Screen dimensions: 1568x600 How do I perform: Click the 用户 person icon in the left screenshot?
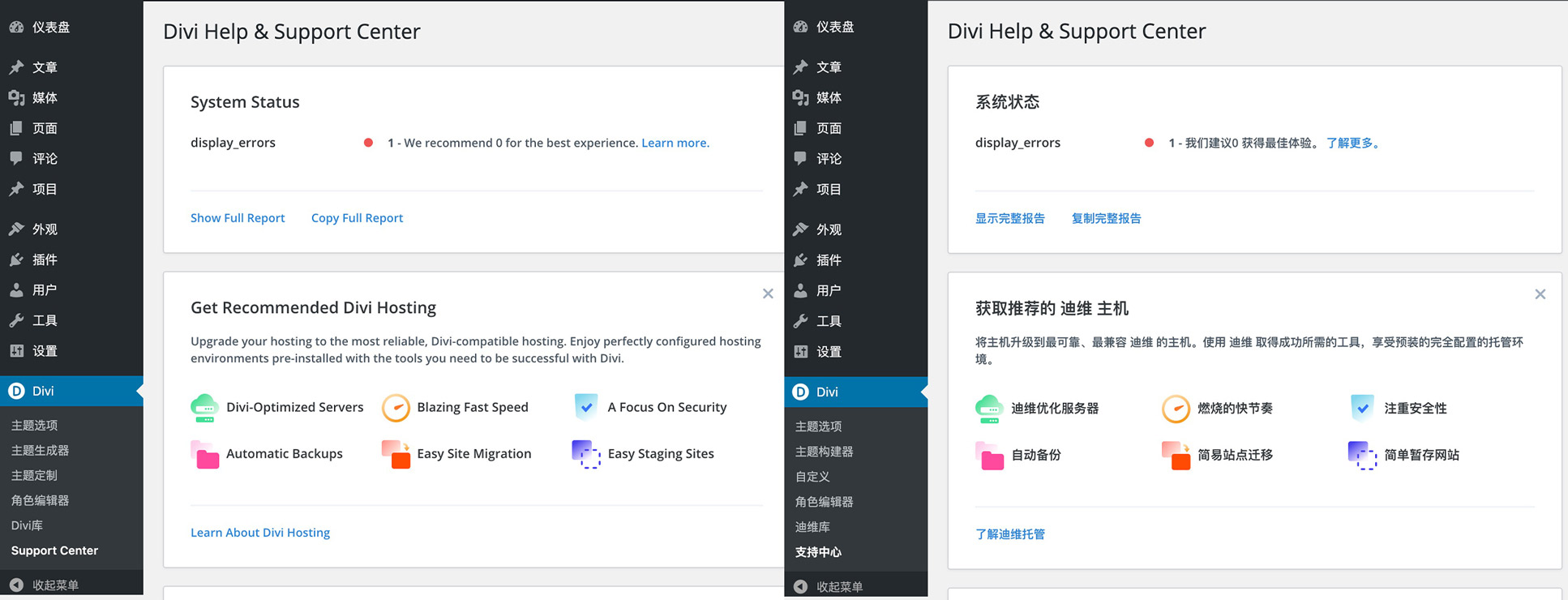pos(16,290)
